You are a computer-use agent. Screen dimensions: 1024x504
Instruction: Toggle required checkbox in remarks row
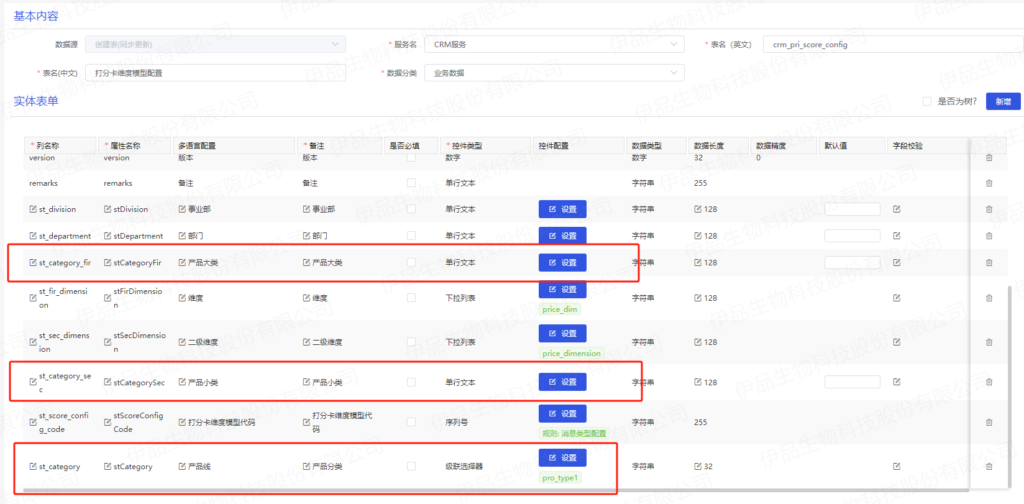pos(411,183)
